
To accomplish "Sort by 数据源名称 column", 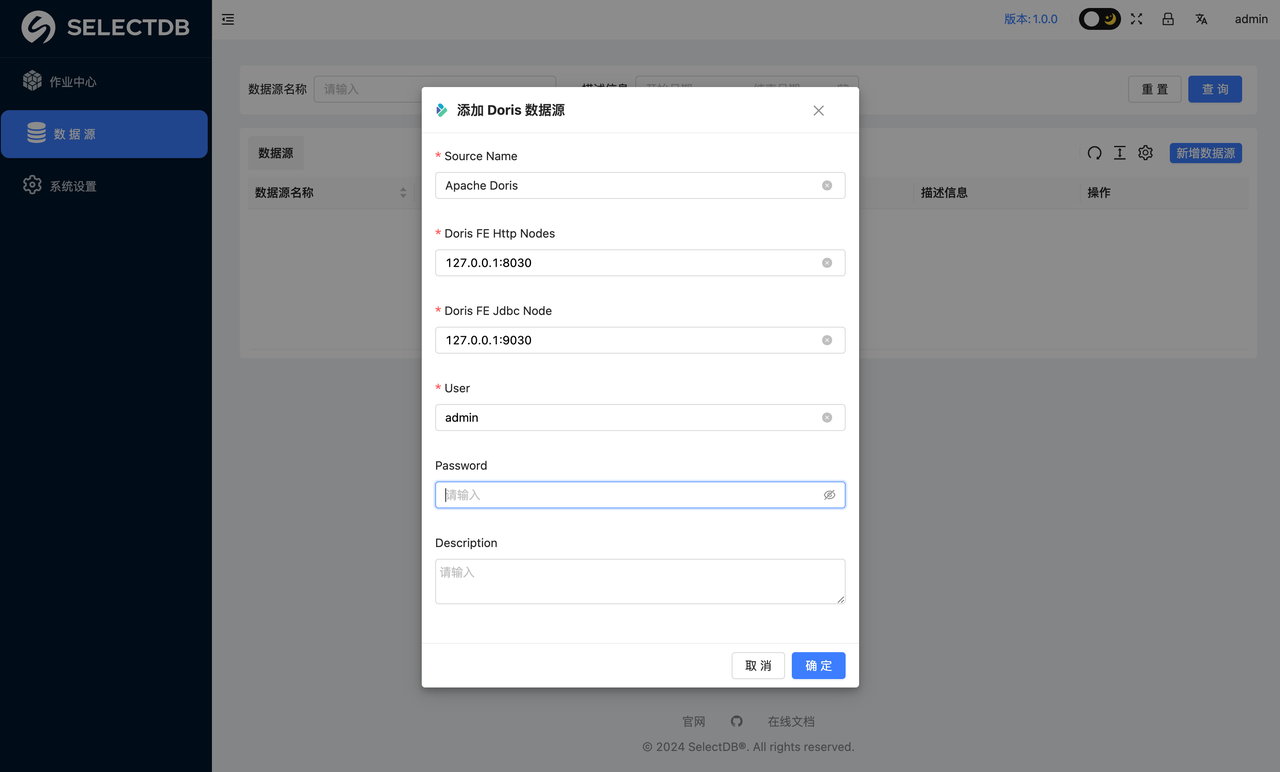I will 403,192.
